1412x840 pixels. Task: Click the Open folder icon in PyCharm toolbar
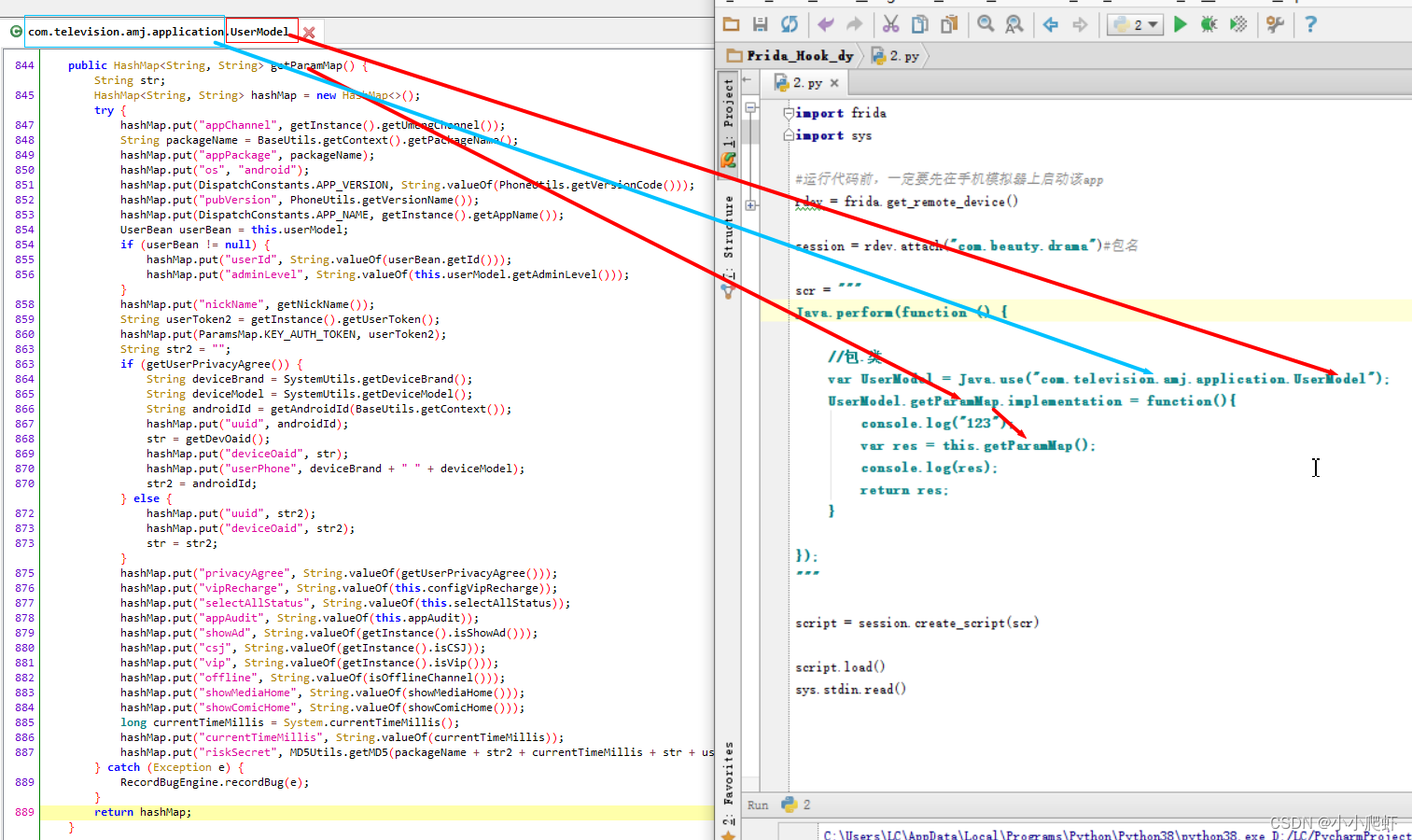(732, 24)
